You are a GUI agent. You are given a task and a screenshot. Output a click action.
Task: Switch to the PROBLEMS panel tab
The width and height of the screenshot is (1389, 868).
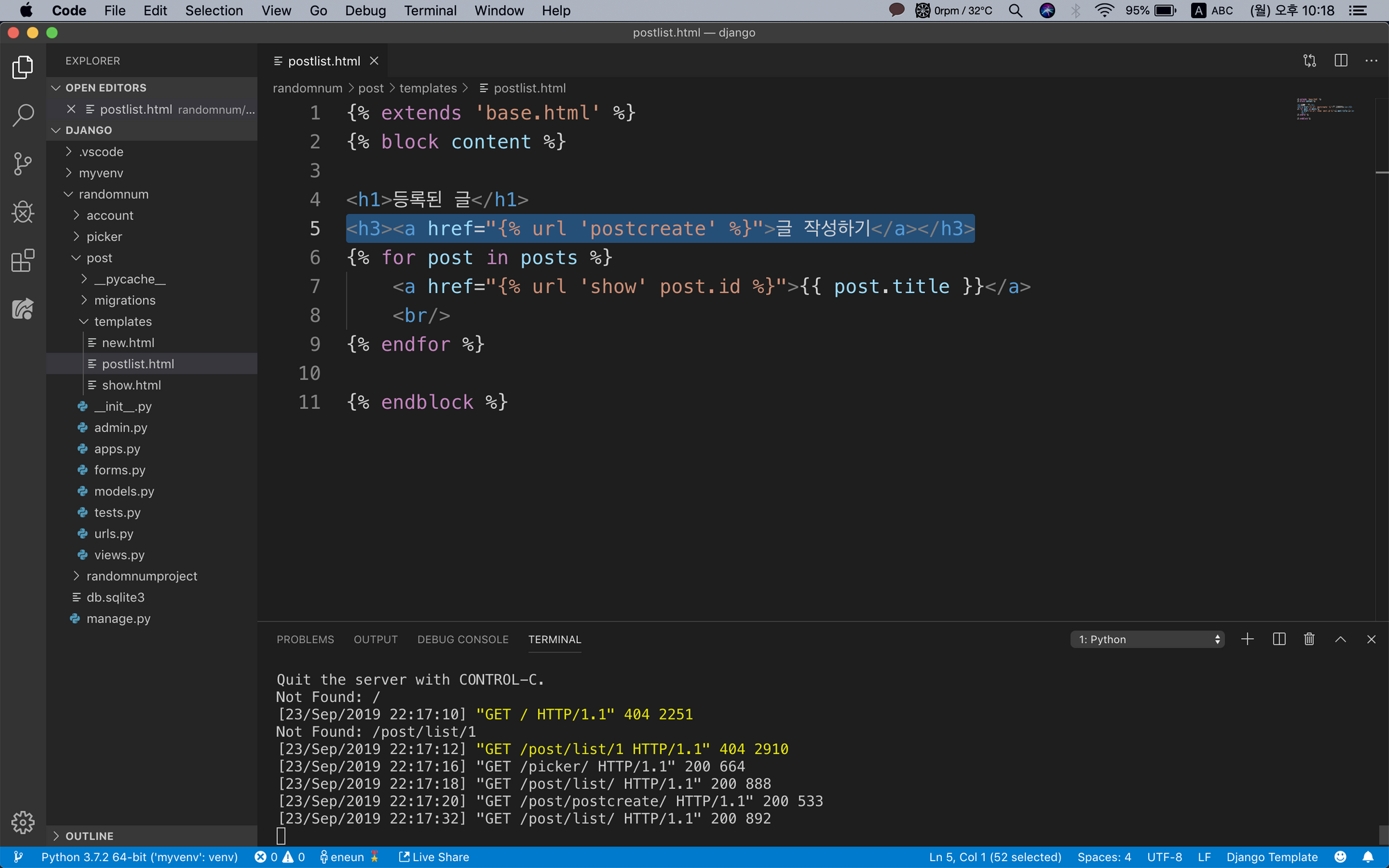point(305,640)
